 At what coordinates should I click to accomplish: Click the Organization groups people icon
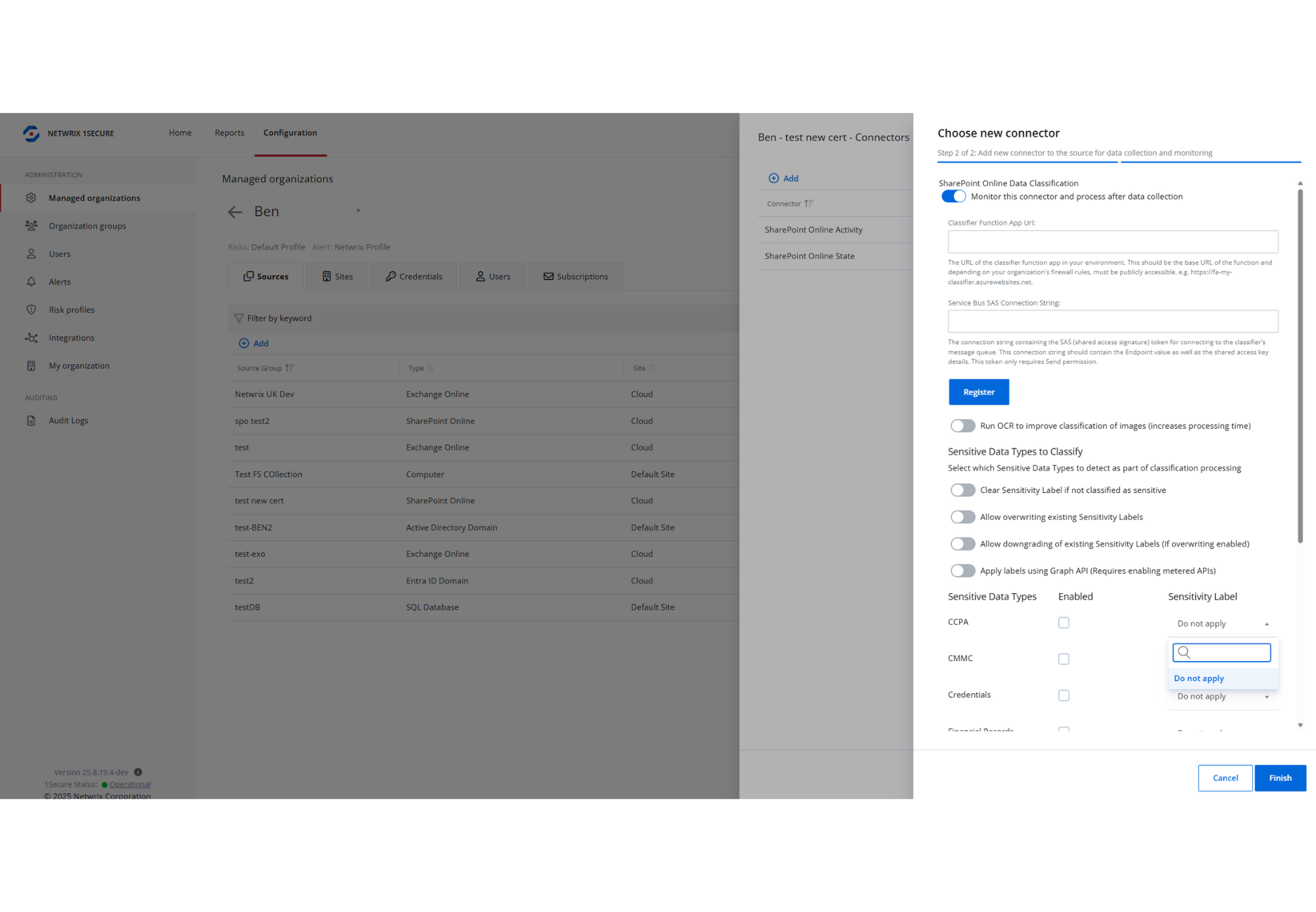coord(31,226)
